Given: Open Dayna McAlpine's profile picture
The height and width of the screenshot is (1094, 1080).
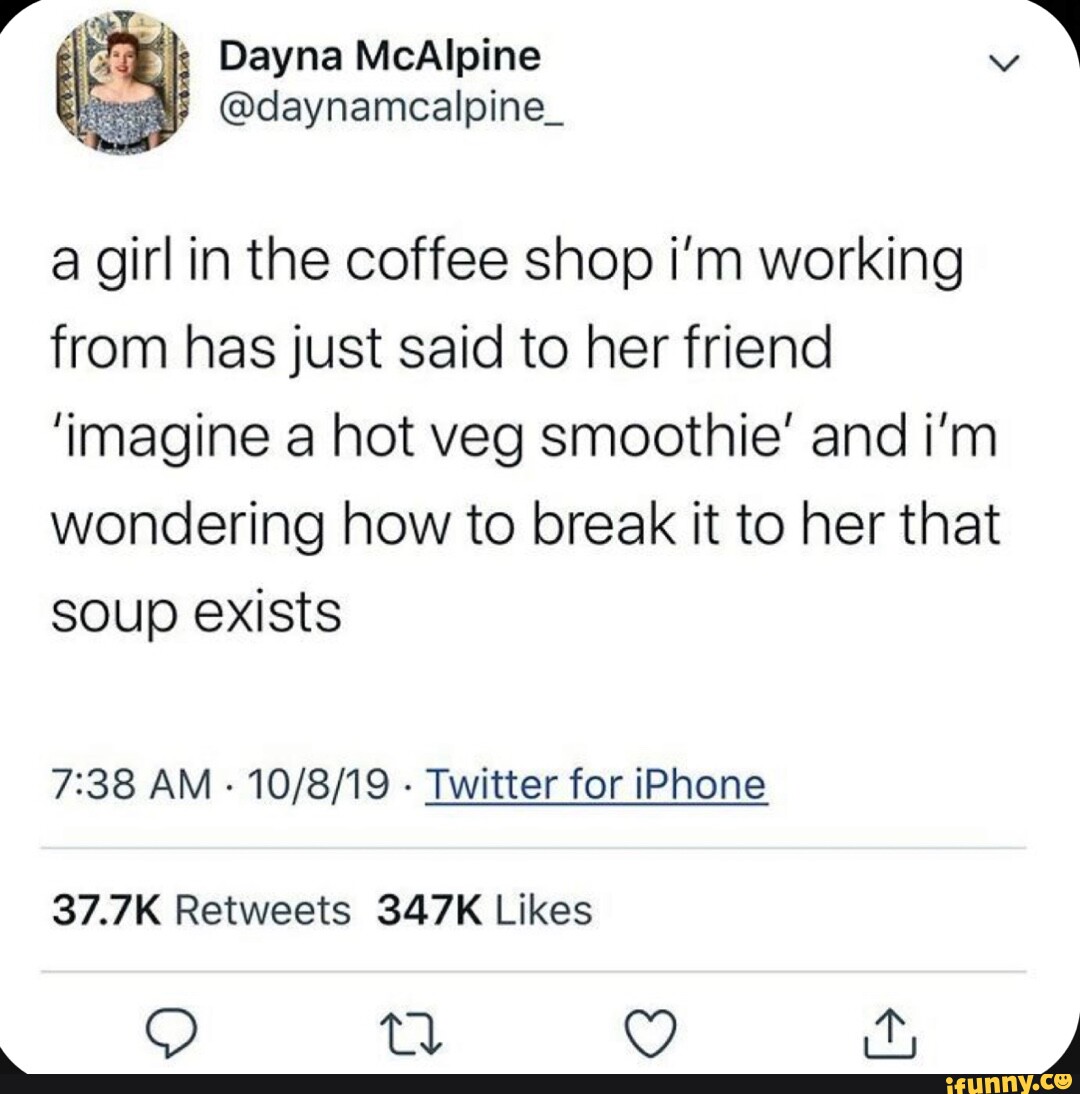Looking at the screenshot, I should [123, 82].
